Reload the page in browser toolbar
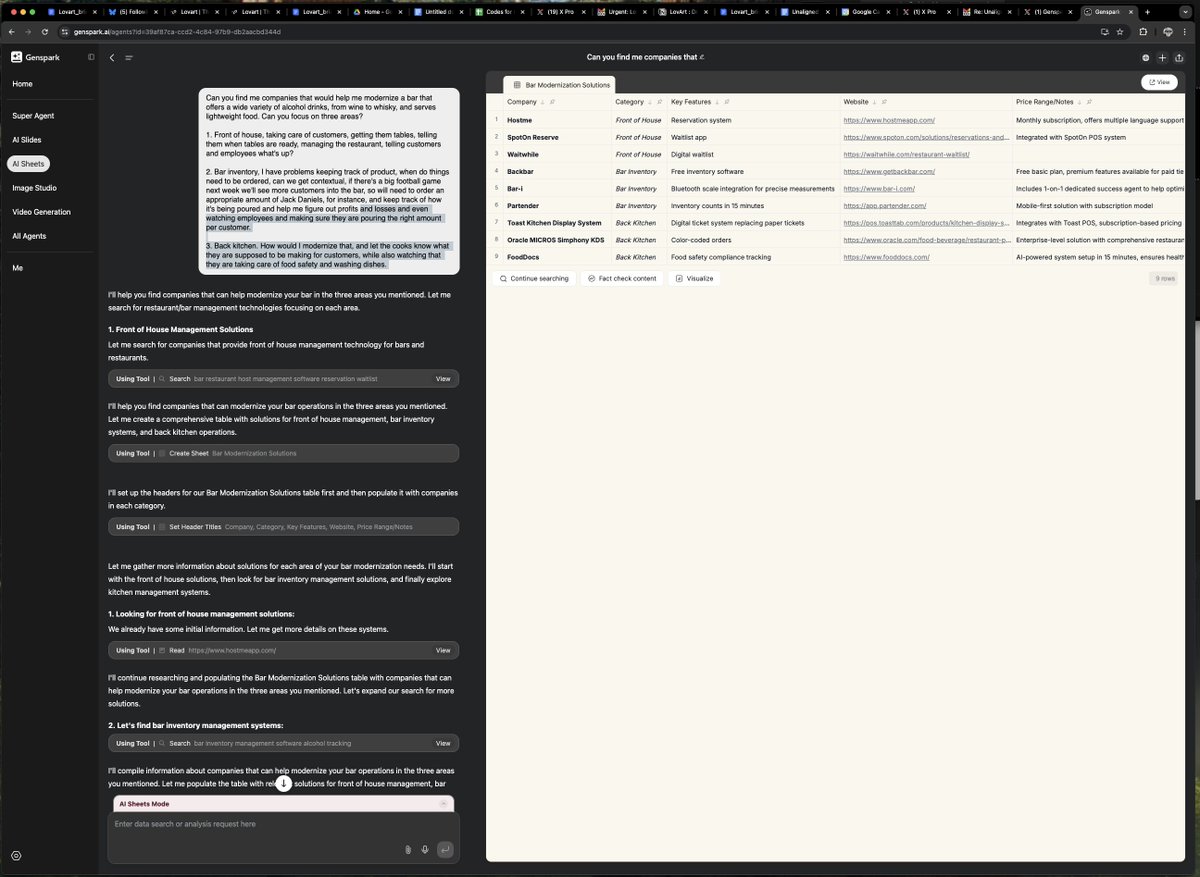Viewport: 1200px width, 877px height. pos(45,32)
